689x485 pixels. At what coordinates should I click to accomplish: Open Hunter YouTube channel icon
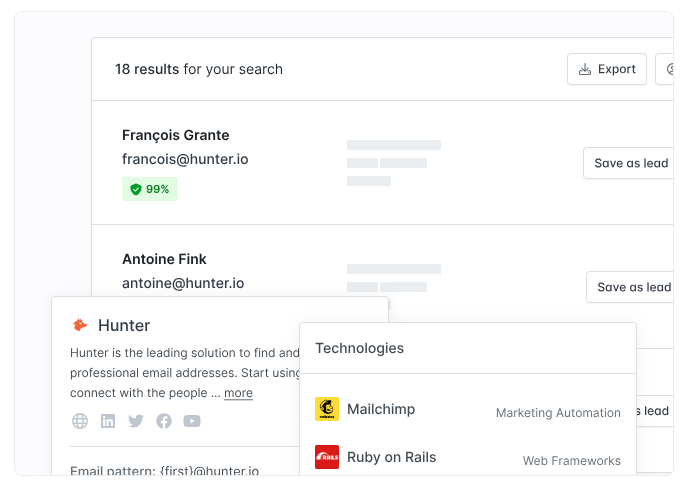[192, 421]
